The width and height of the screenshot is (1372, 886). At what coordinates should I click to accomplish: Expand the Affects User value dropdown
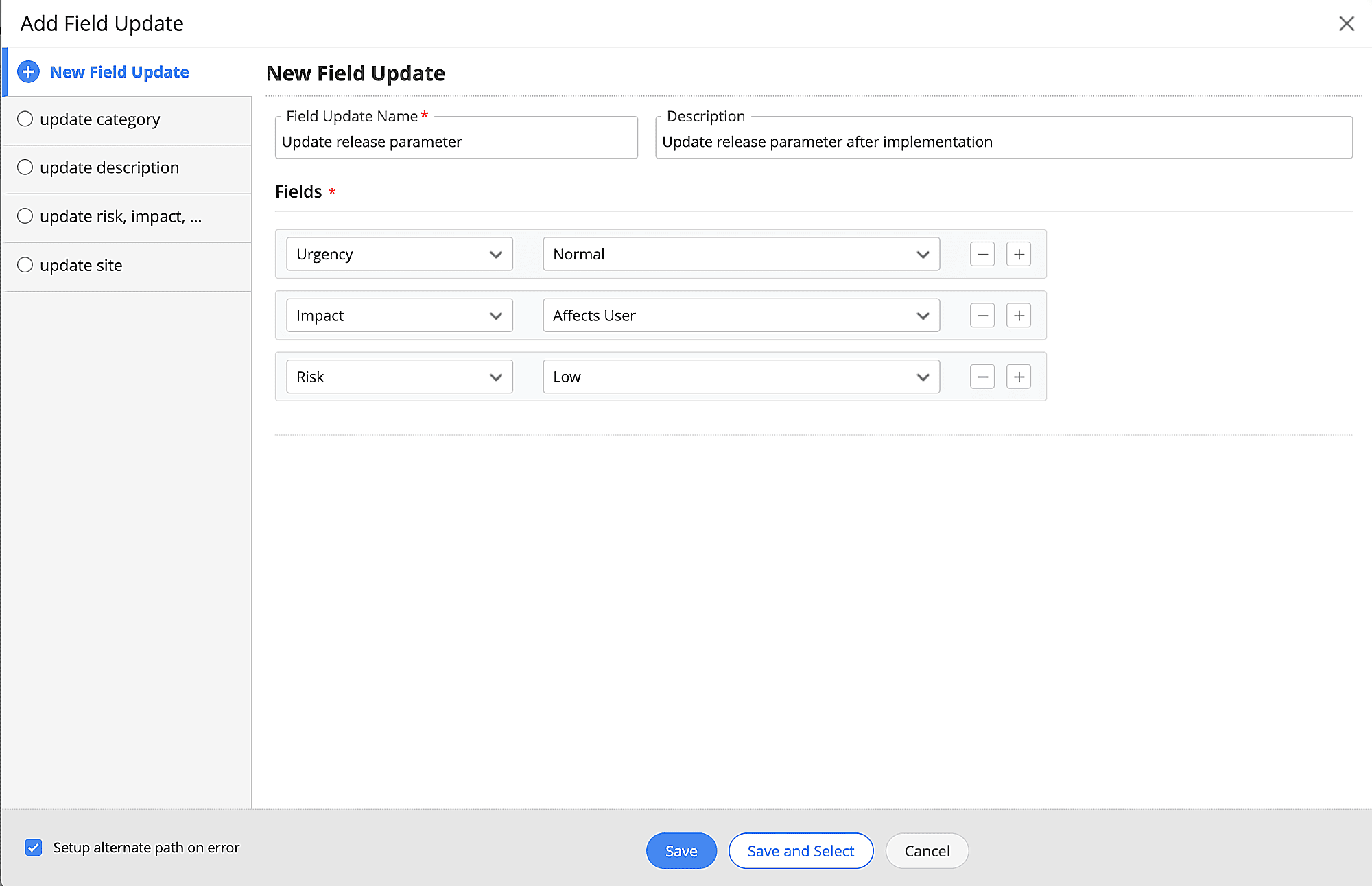click(741, 316)
